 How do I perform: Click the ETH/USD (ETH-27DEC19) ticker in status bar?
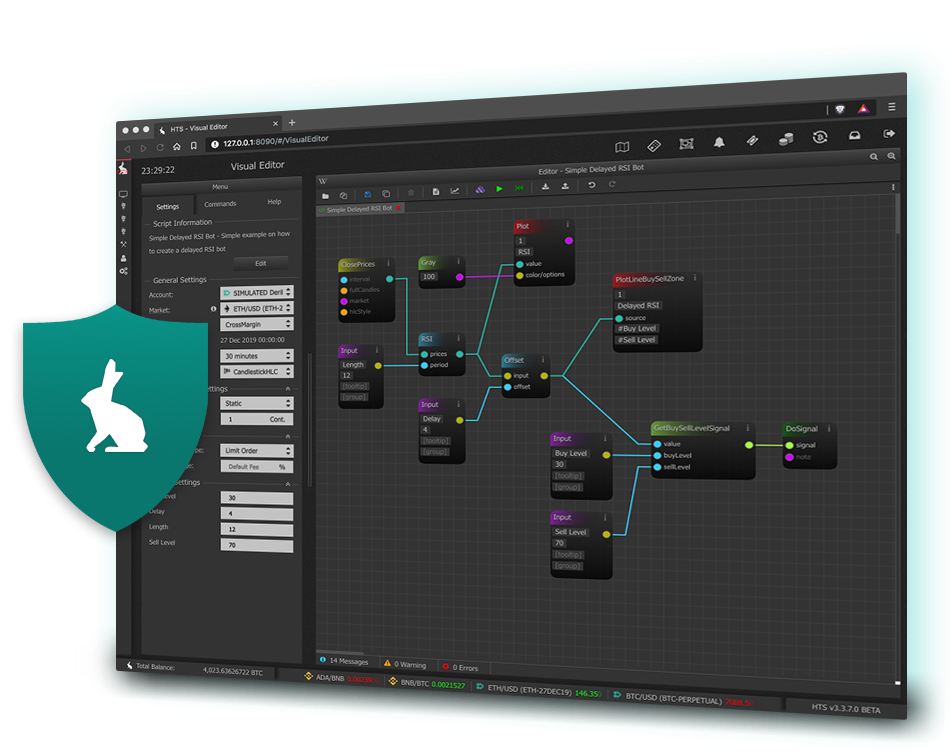pyautogui.click(x=538, y=691)
